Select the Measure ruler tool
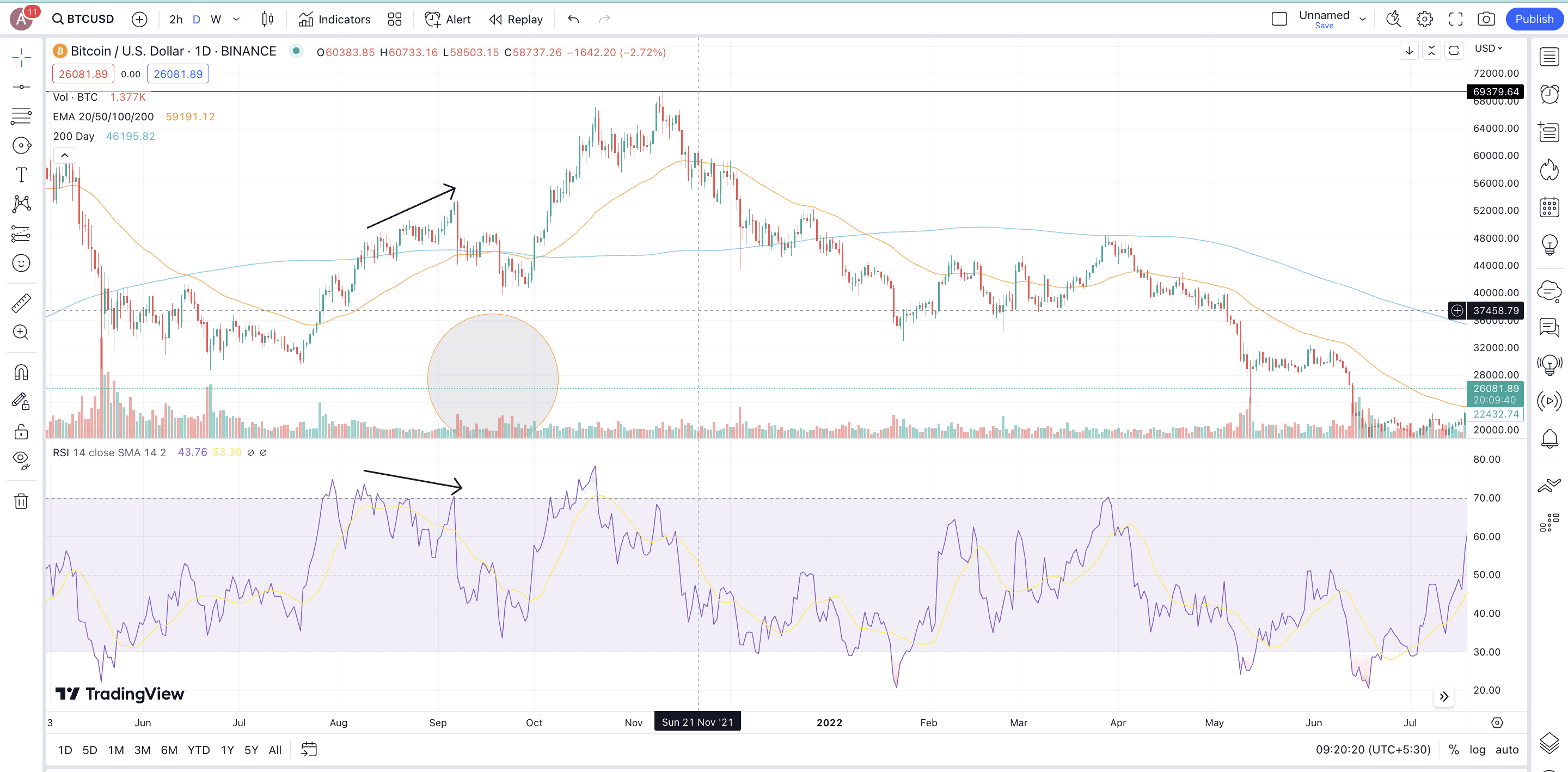 pos(21,303)
